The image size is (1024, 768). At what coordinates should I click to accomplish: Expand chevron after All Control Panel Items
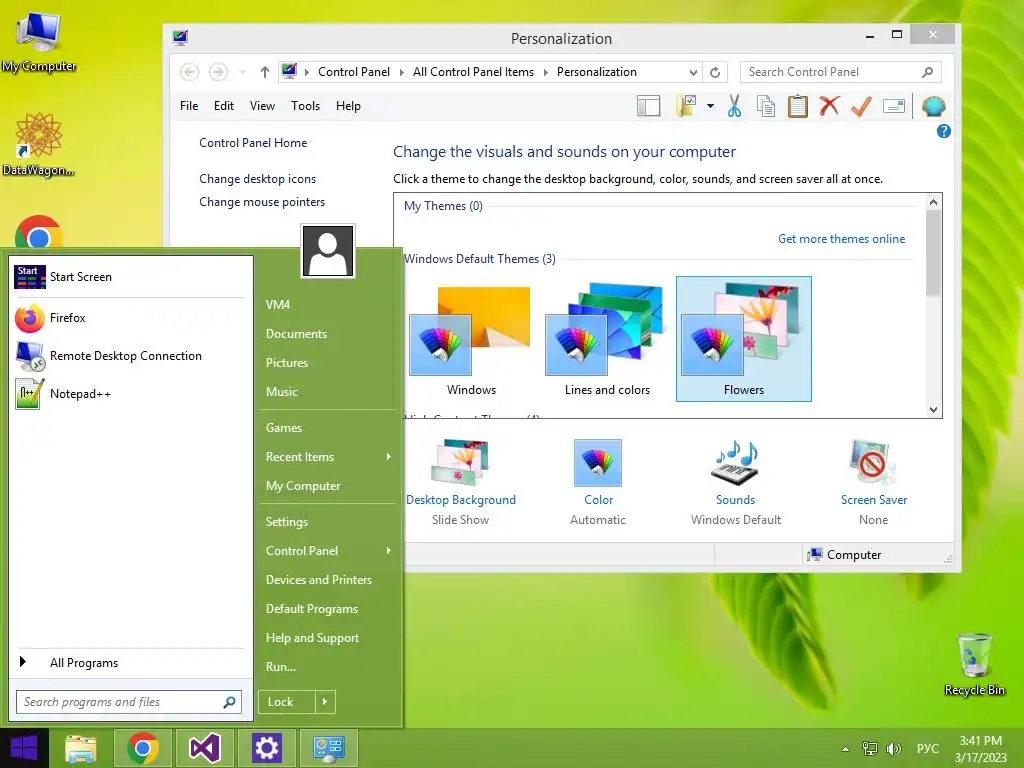546,72
